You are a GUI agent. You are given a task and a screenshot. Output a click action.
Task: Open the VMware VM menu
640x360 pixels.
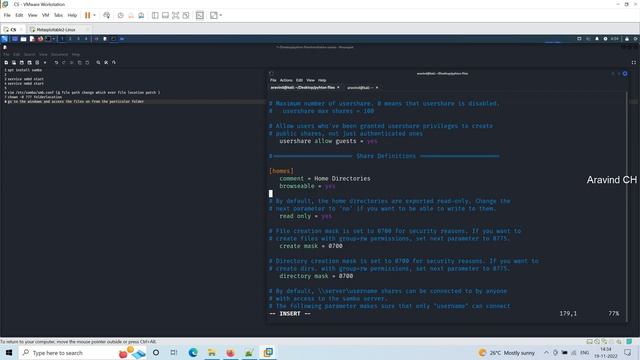tap(45, 16)
